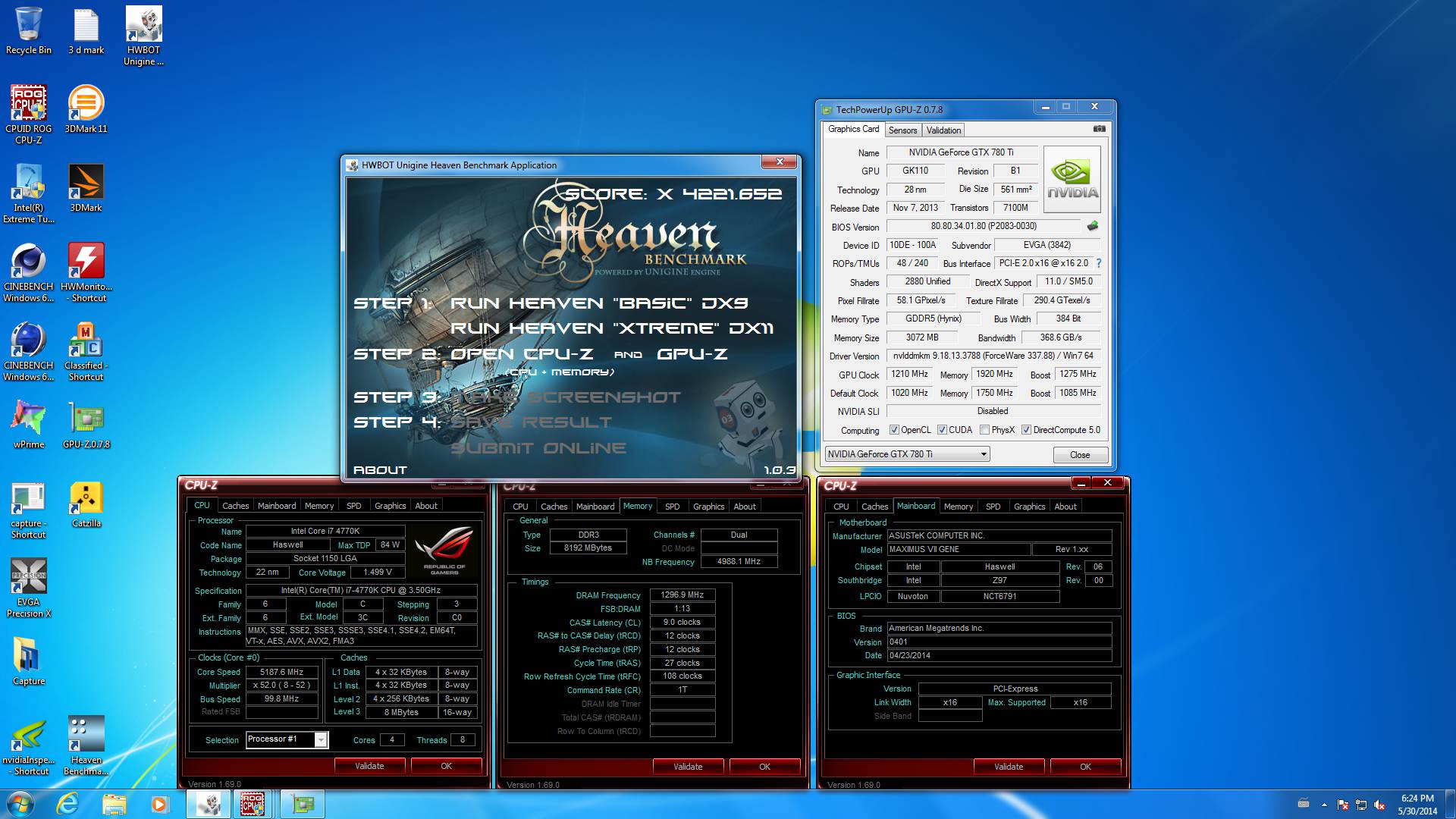Launch the Catzilla desktop icon
Screen dimensions: 1456x819
[x=86, y=503]
